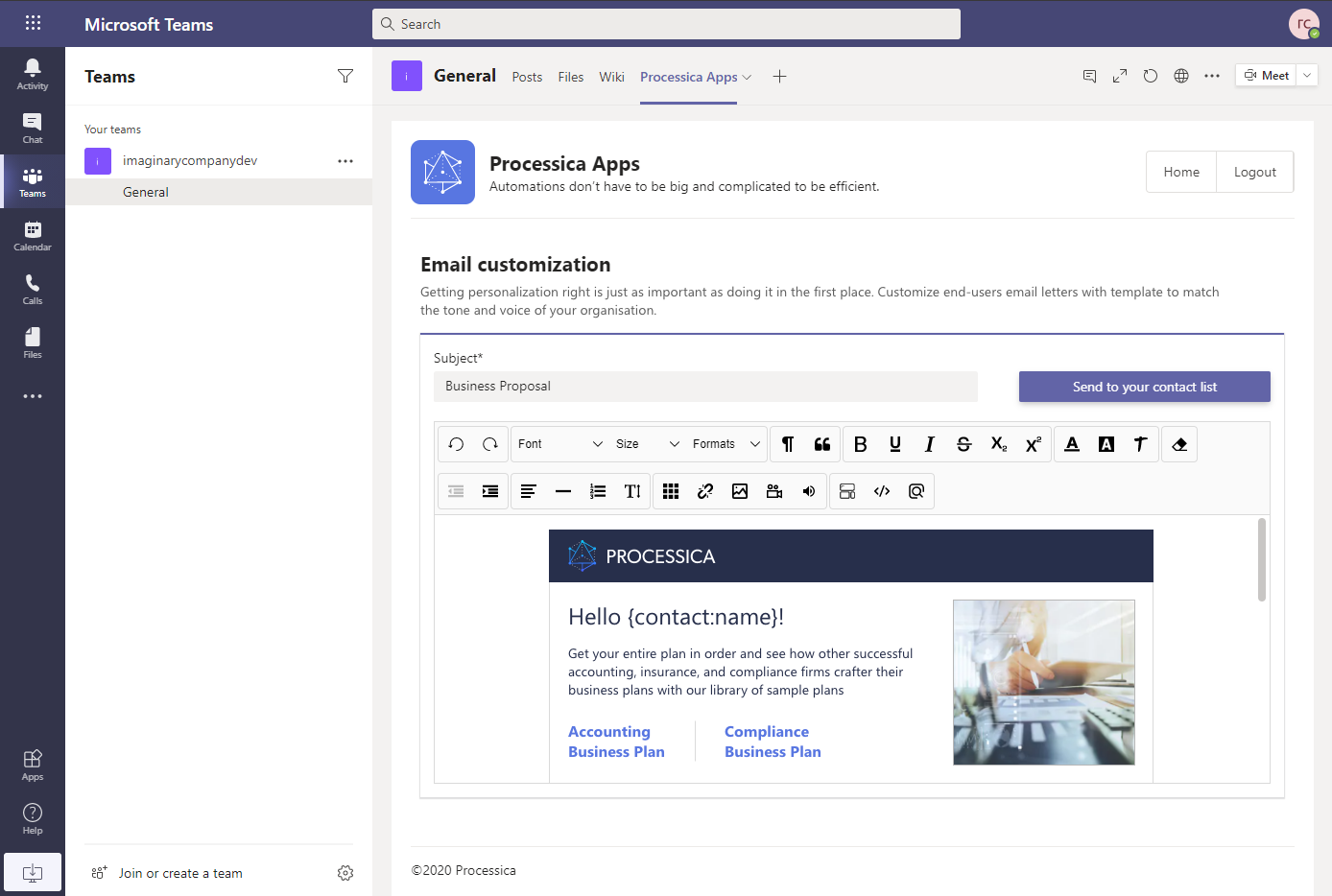Open the highlight color picker
The height and width of the screenshot is (896, 1332).
click(x=1106, y=444)
